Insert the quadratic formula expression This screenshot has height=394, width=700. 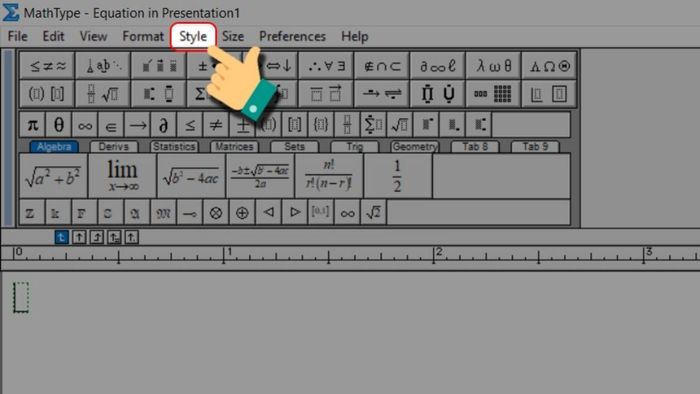click(x=260, y=176)
